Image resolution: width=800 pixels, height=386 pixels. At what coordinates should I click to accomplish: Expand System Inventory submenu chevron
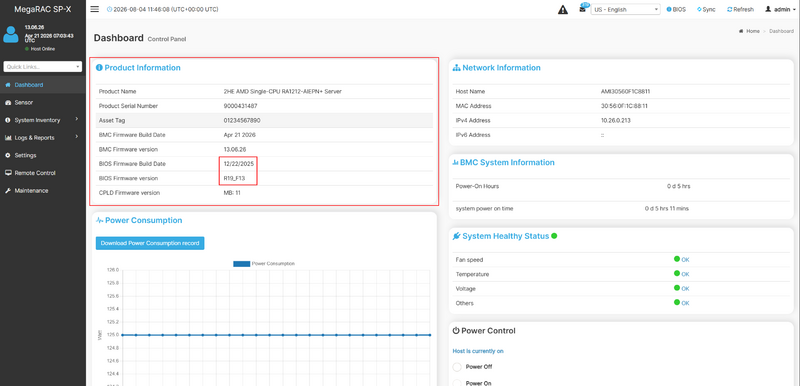tap(77, 120)
